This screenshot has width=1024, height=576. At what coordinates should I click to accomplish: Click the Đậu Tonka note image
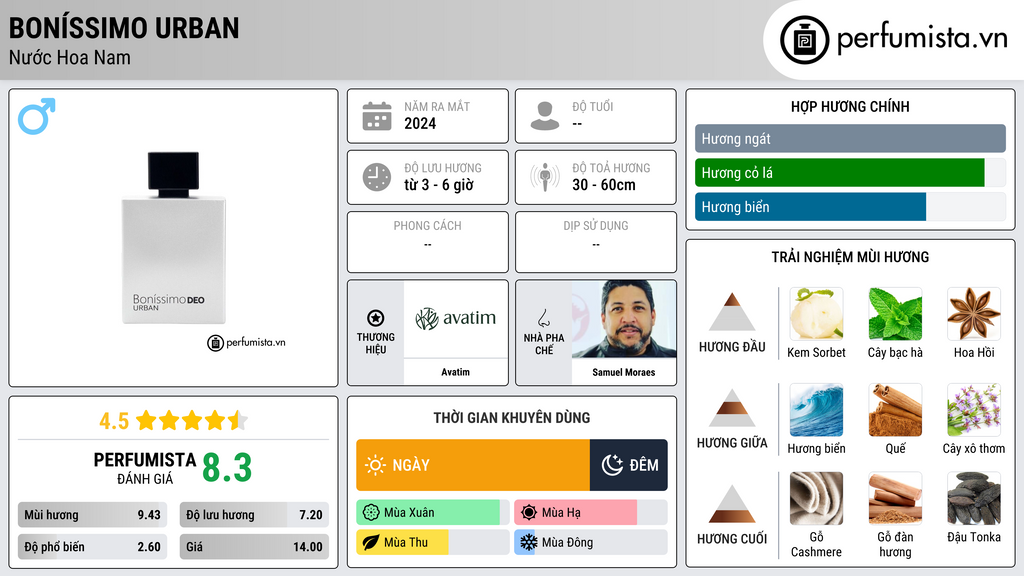pos(974,499)
